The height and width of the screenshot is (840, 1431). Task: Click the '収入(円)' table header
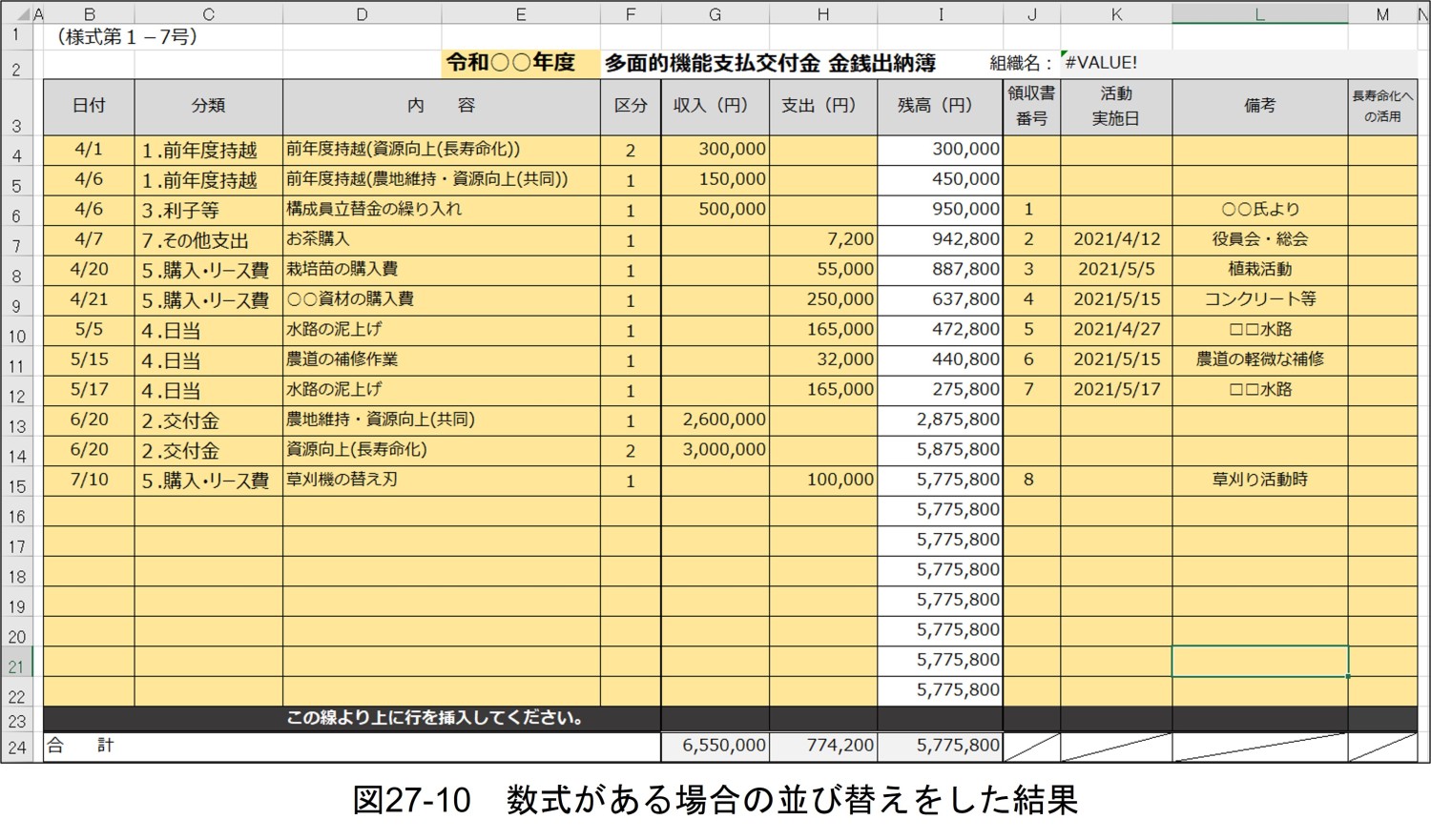[x=715, y=107]
